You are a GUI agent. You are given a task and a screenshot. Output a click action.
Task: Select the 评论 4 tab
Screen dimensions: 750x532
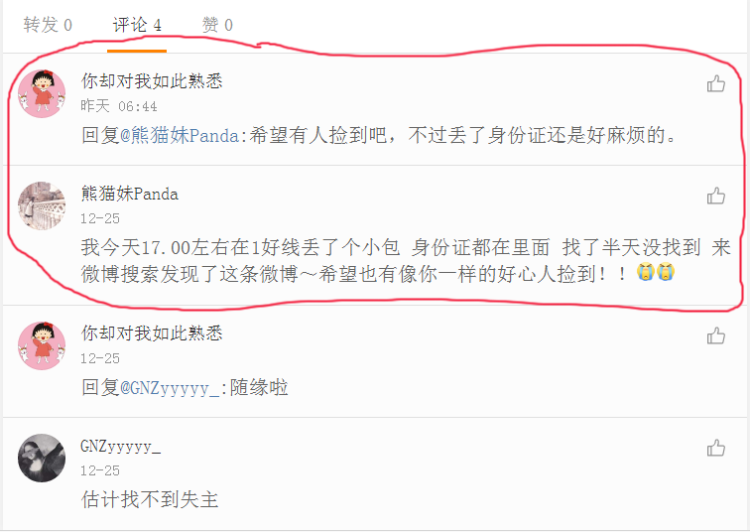[x=137, y=25]
